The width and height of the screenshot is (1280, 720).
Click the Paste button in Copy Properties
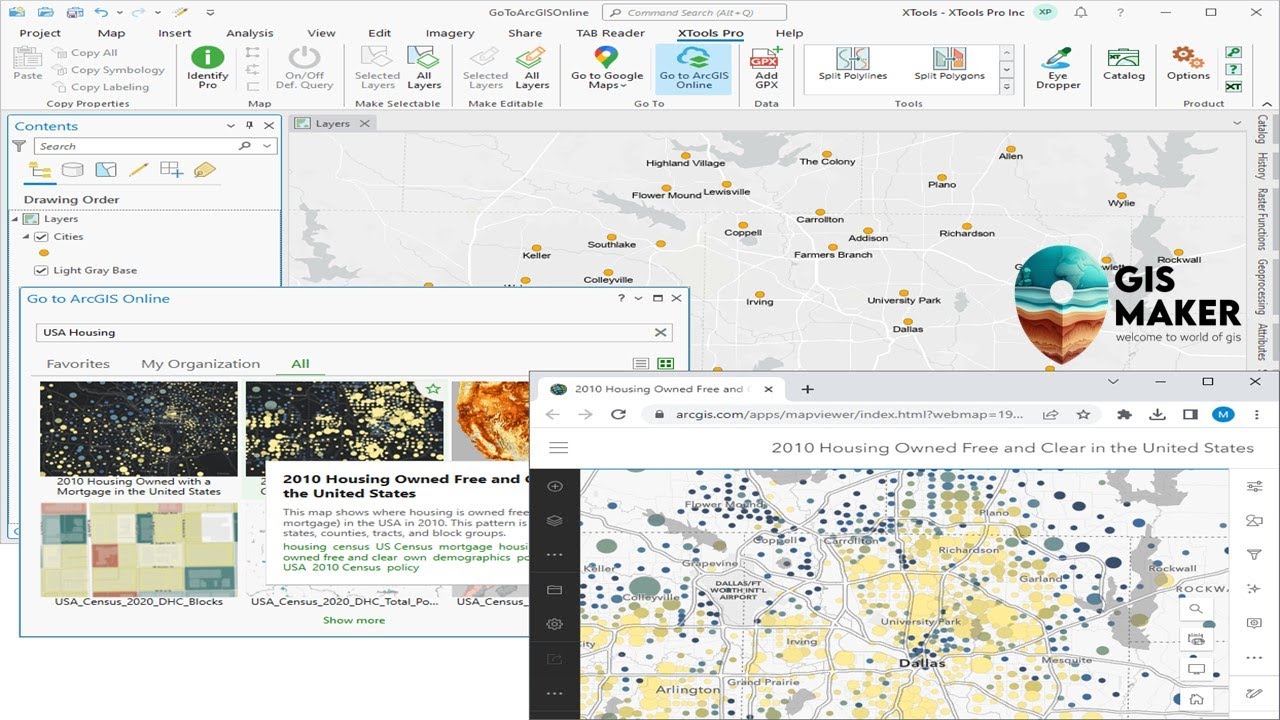(x=28, y=64)
